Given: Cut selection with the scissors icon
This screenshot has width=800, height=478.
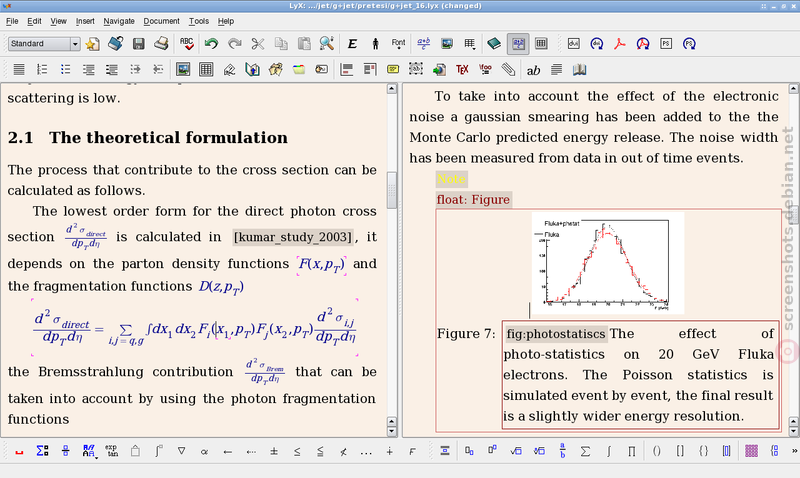Looking at the screenshot, I should [258, 44].
